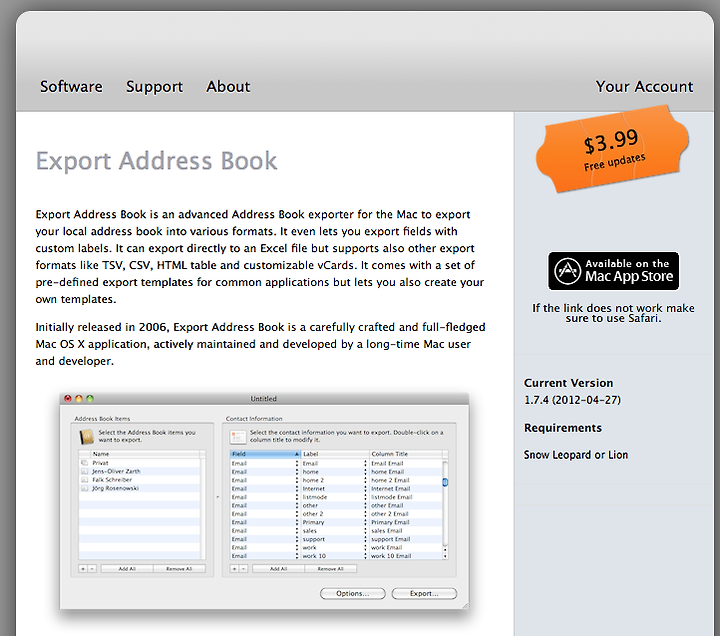The image size is (720, 636).
Task: Click the other Email column title cell
Action: (x=406, y=506)
